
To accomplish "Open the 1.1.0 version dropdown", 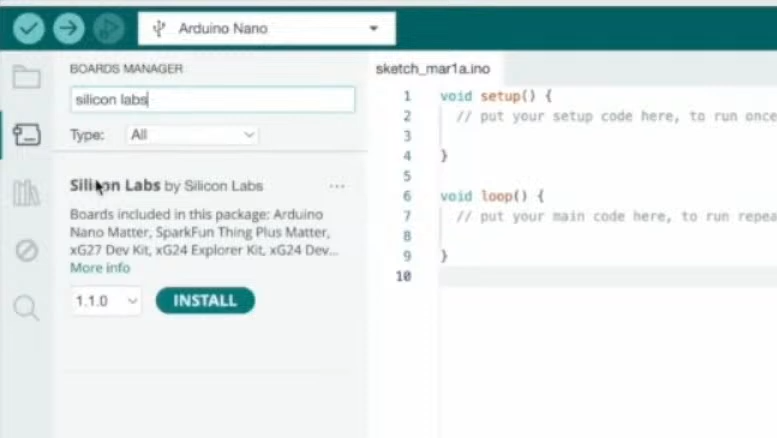I will (x=106, y=301).
